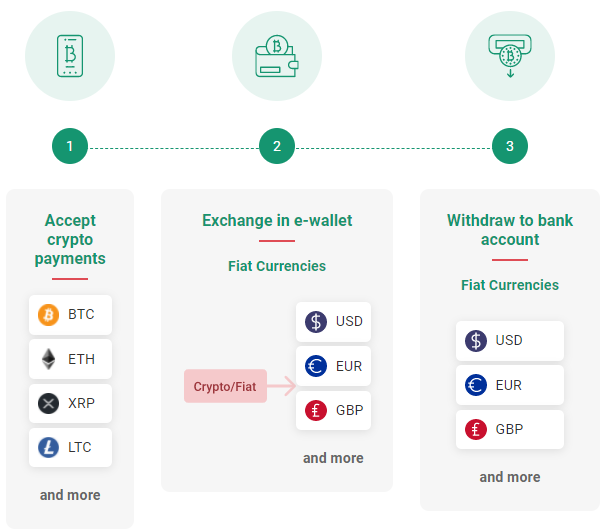Image resolution: width=605 pixels, height=531 pixels.
Task: Click the phone with Bitcoin icon
Action: tap(70, 56)
